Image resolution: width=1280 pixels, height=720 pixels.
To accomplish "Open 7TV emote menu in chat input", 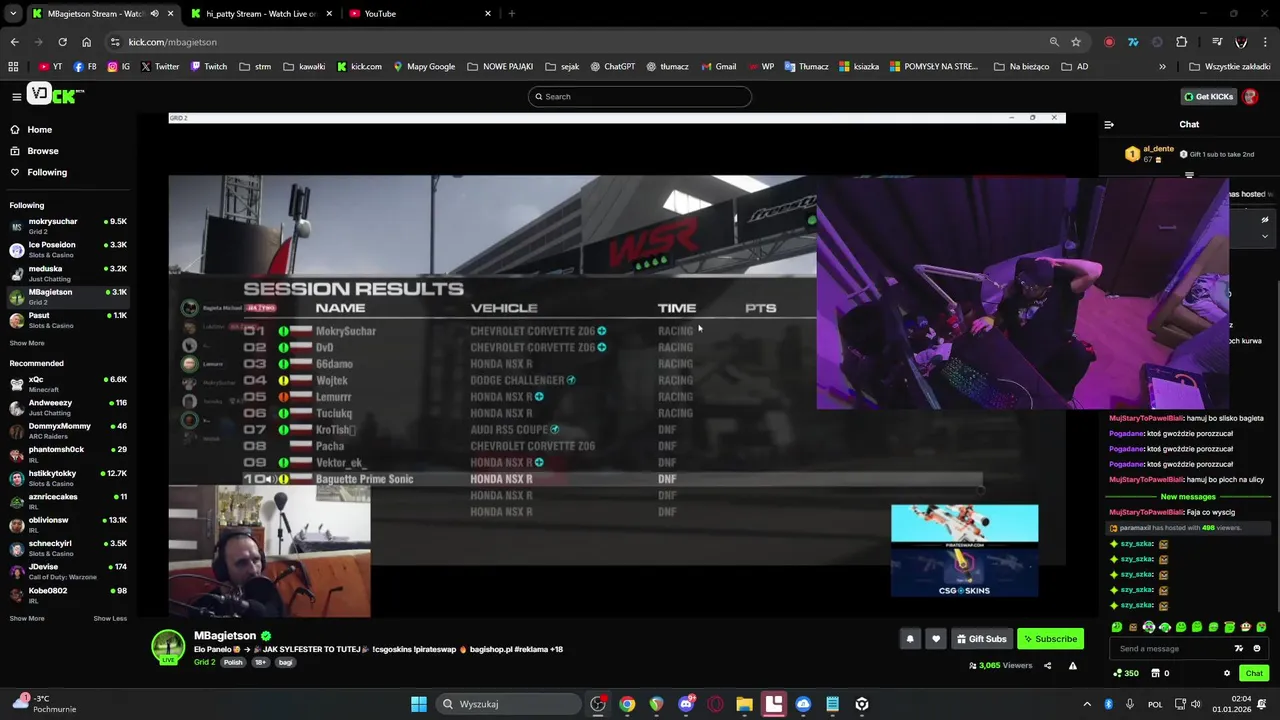I will click(1239, 649).
